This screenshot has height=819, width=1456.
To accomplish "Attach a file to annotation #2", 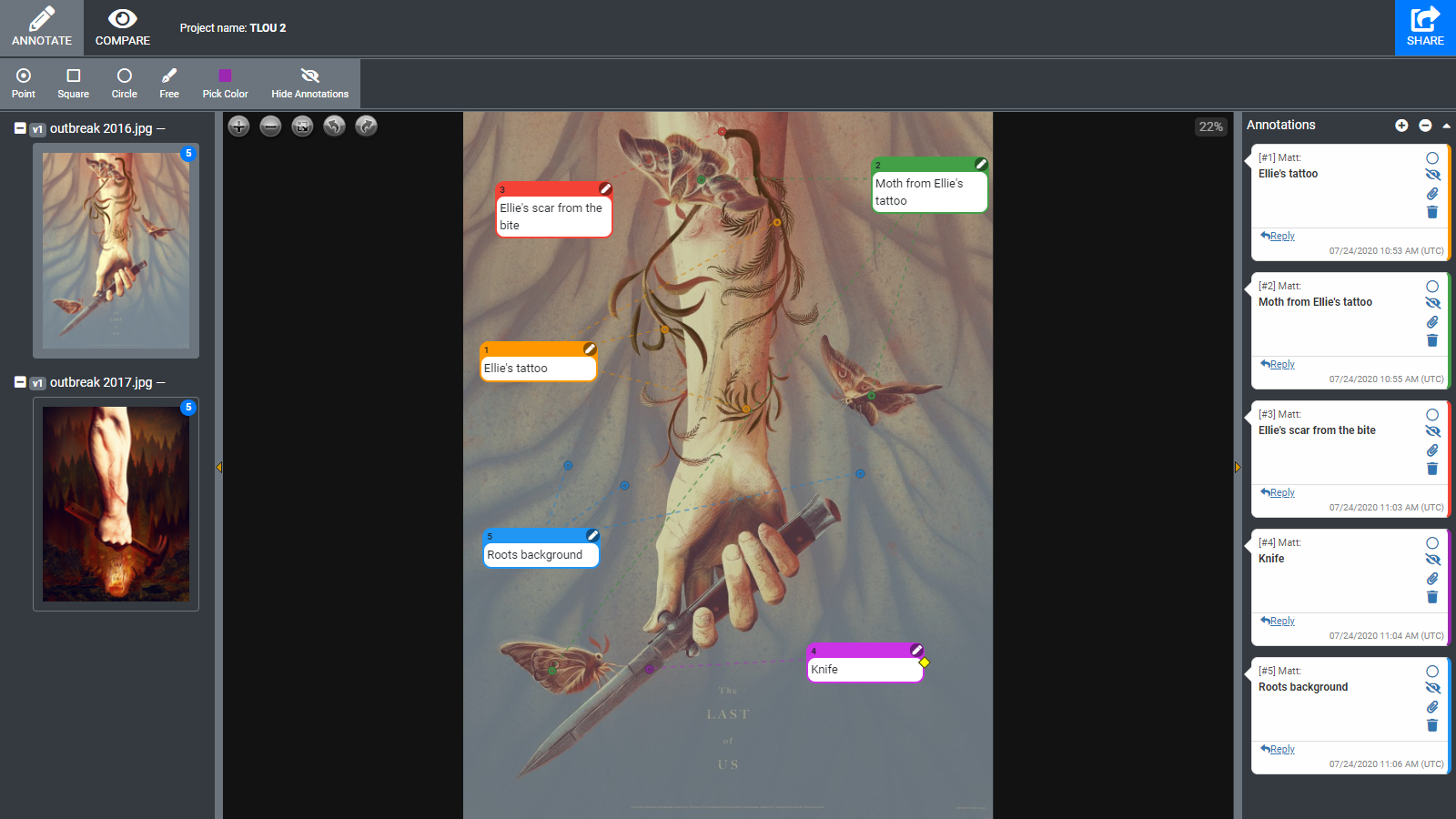I will [1432, 322].
